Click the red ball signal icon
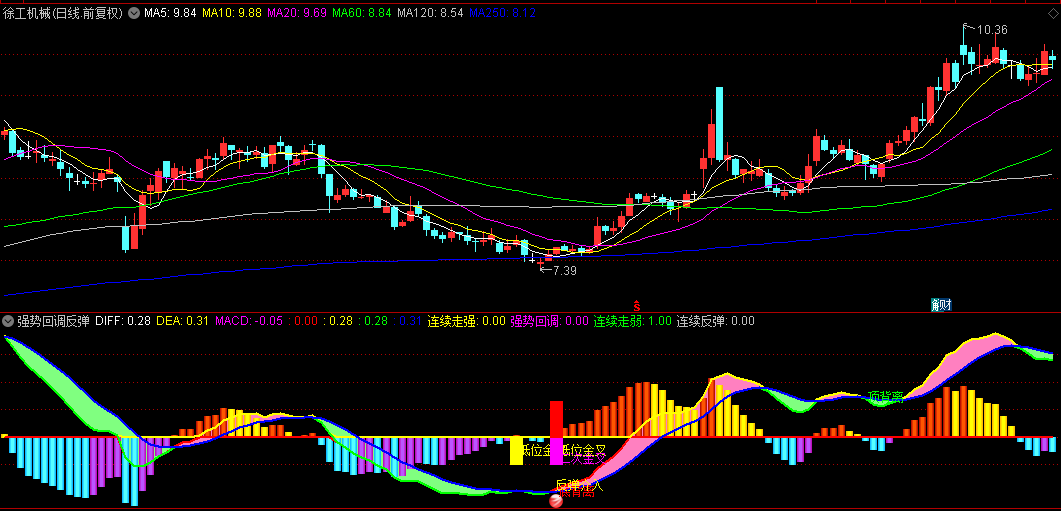This screenshot has width=1061, height=511. click(x=556, y=501)
